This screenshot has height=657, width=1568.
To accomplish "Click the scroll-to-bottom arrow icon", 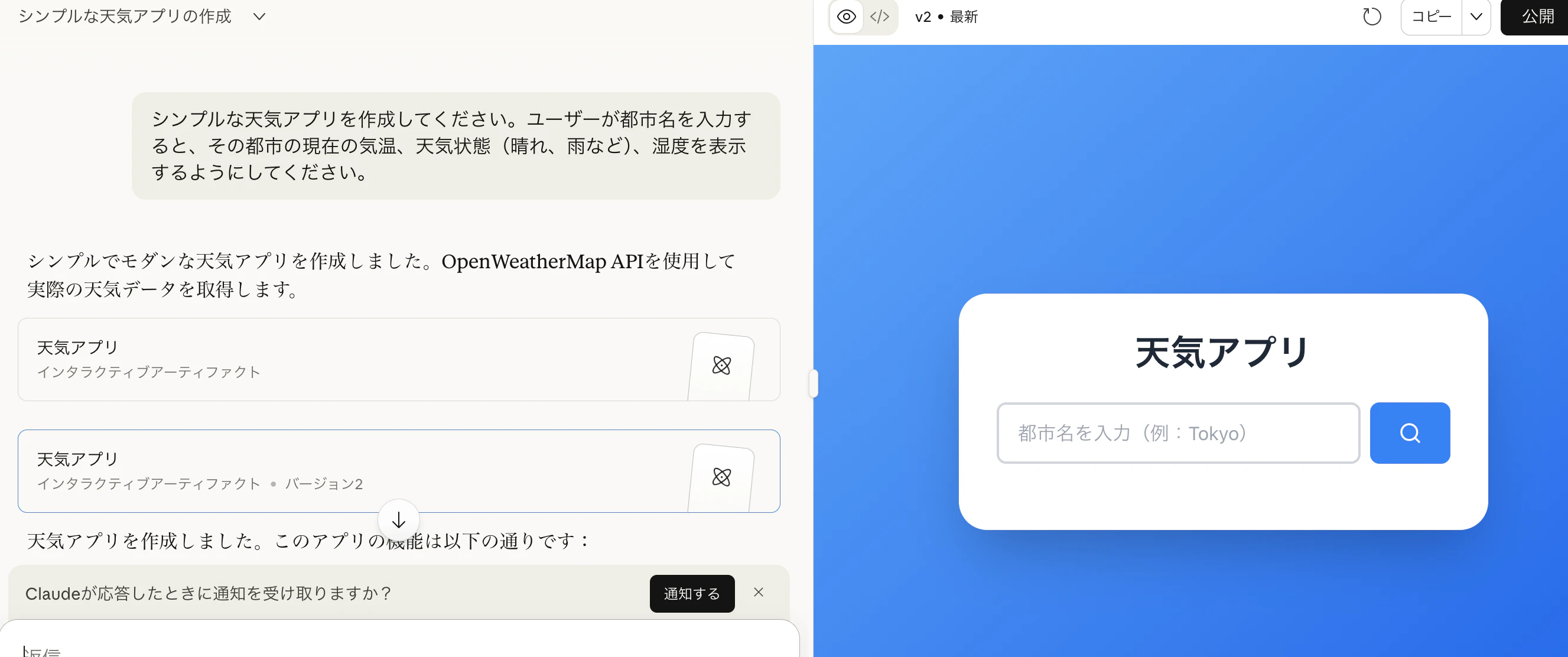I will 399,520.
